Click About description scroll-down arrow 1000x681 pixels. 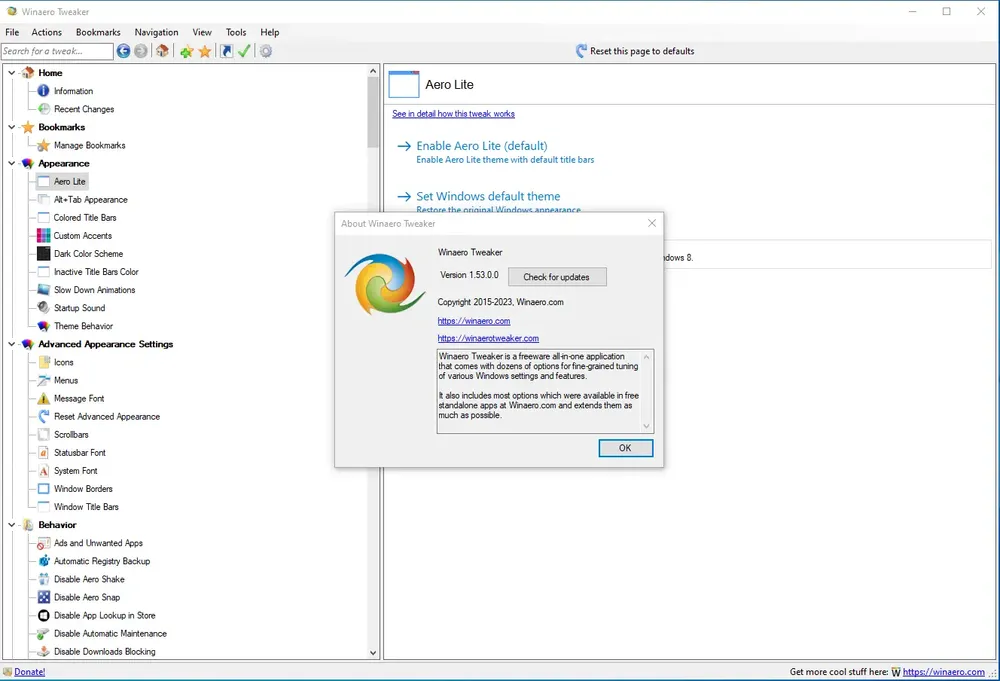pyautogui.click(x=646, y=426)
